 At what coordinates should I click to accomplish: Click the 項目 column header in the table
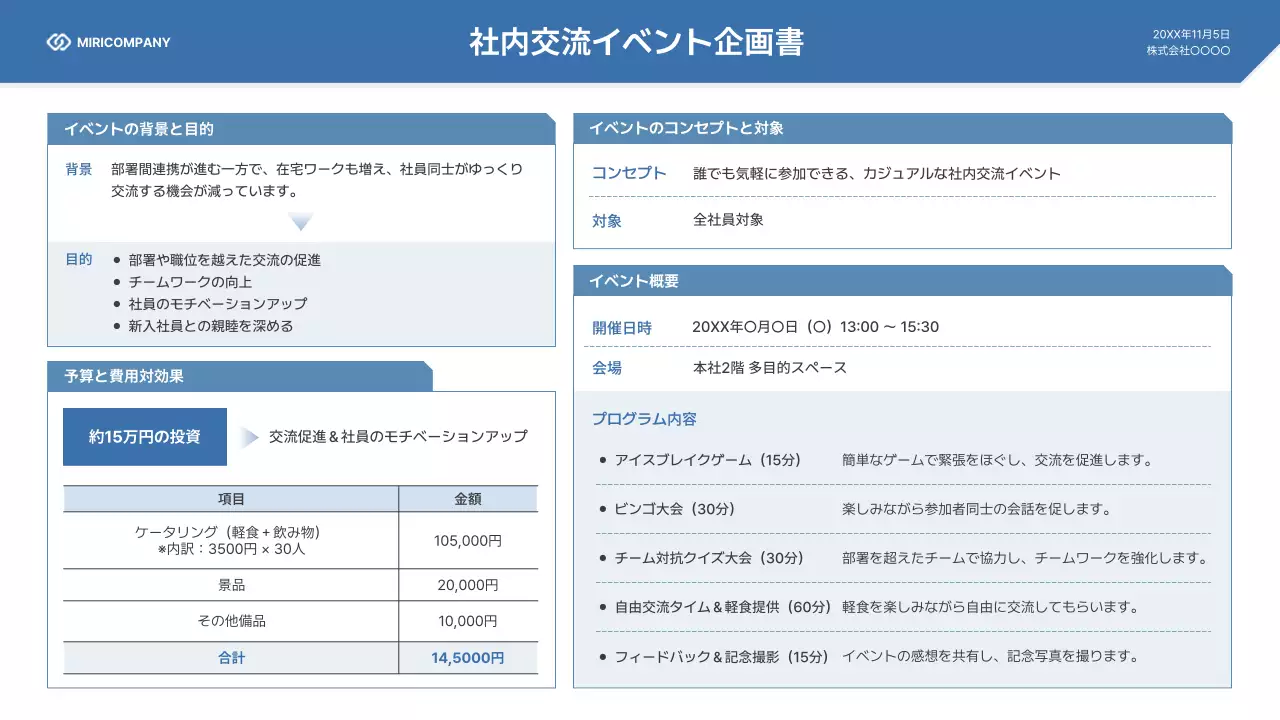[x=231, y=498]
